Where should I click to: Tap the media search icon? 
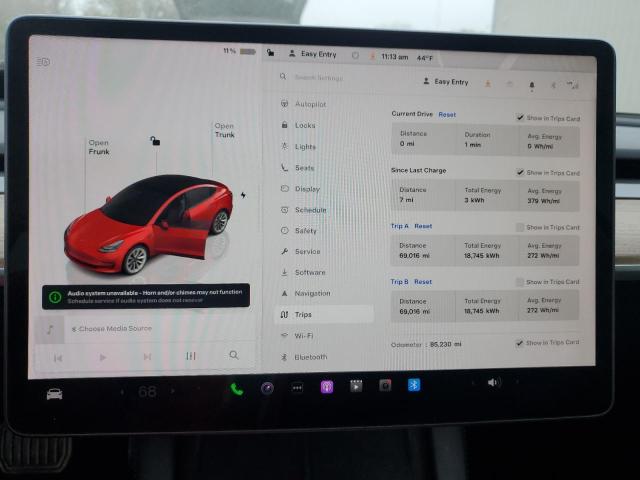233,355
